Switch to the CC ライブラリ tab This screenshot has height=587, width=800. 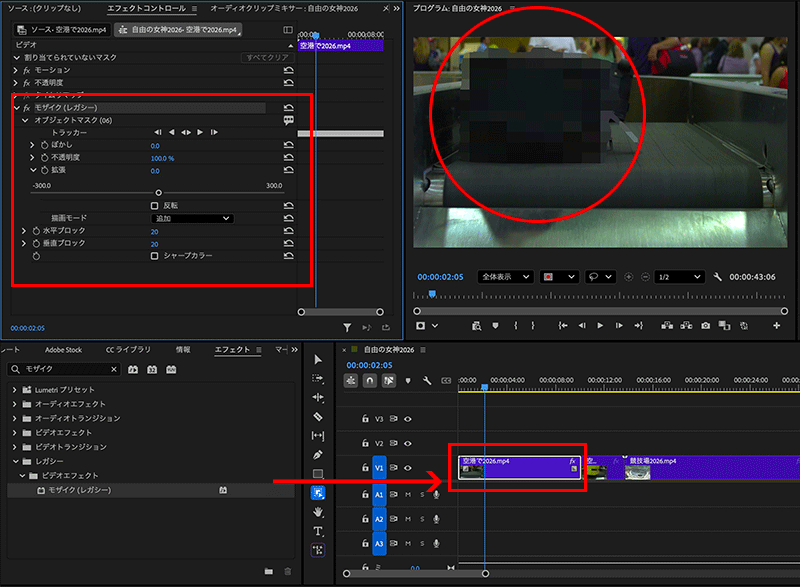click(129, 350)
